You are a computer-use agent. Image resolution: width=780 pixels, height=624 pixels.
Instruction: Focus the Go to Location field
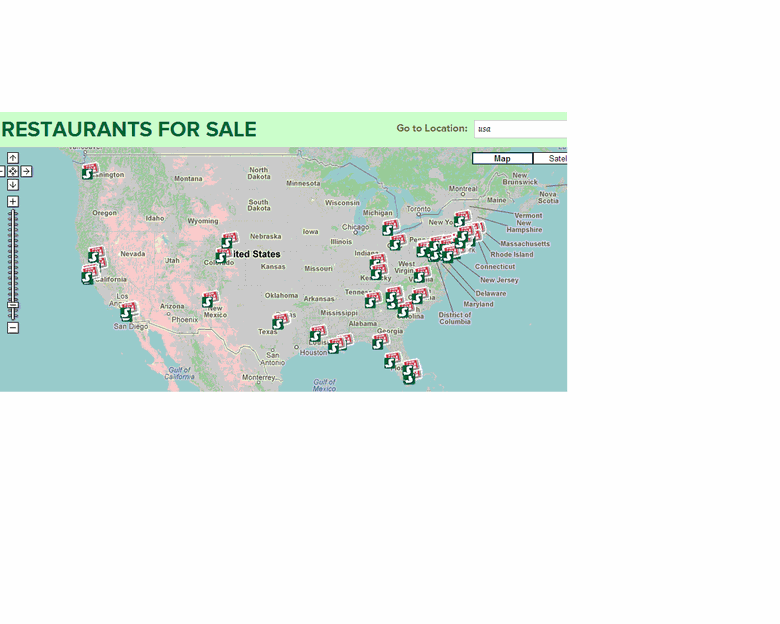(520, 129)
